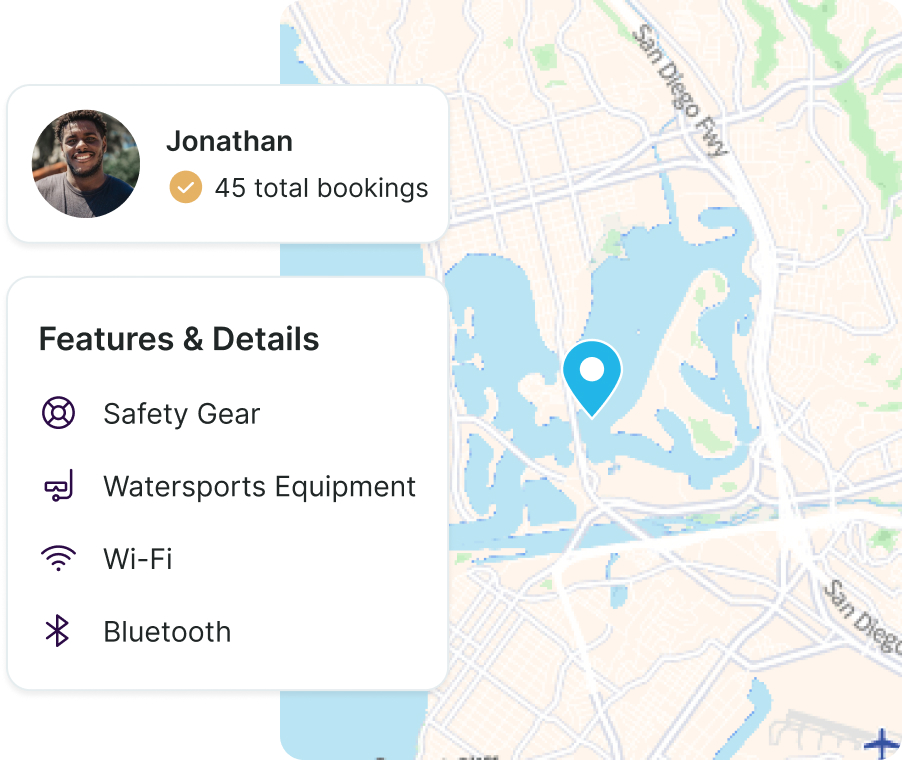
Task: Click the Watersports Equipment snorkel icon
Action: (x=59, y=487)
